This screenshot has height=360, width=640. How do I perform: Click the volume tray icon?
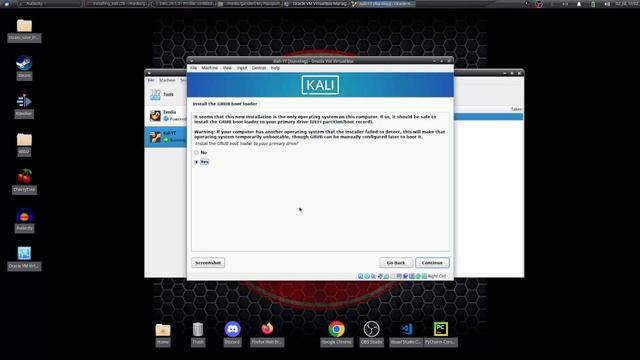[607, 4]
